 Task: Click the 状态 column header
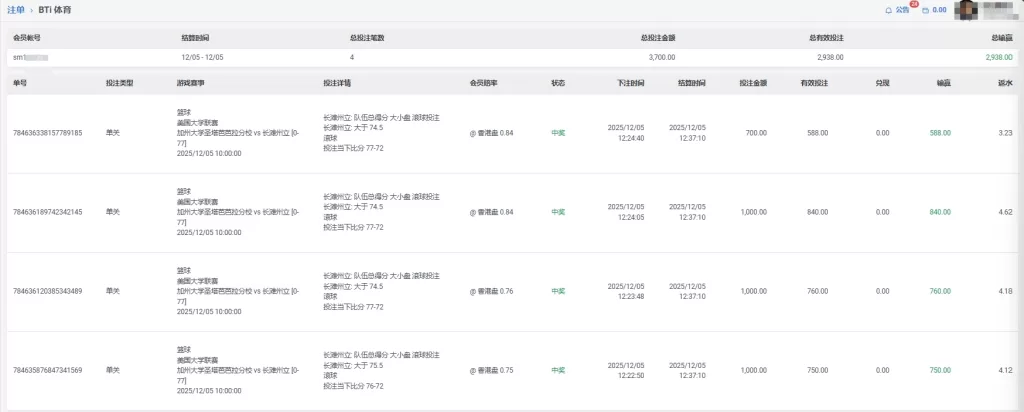558,82
